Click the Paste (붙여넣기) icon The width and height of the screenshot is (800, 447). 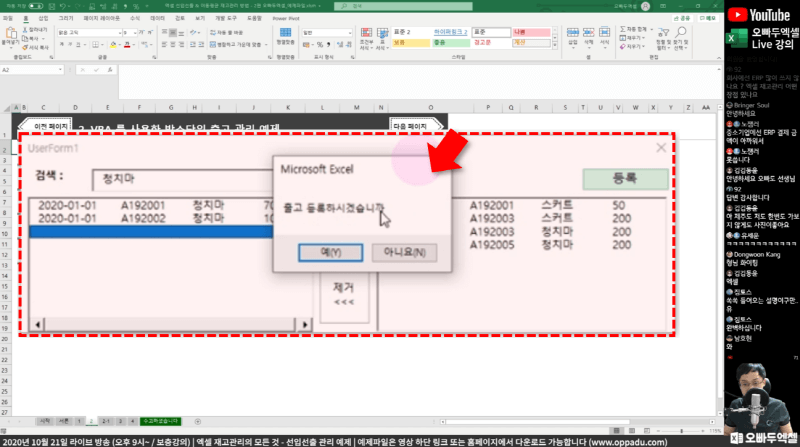[x=9, y=36]
